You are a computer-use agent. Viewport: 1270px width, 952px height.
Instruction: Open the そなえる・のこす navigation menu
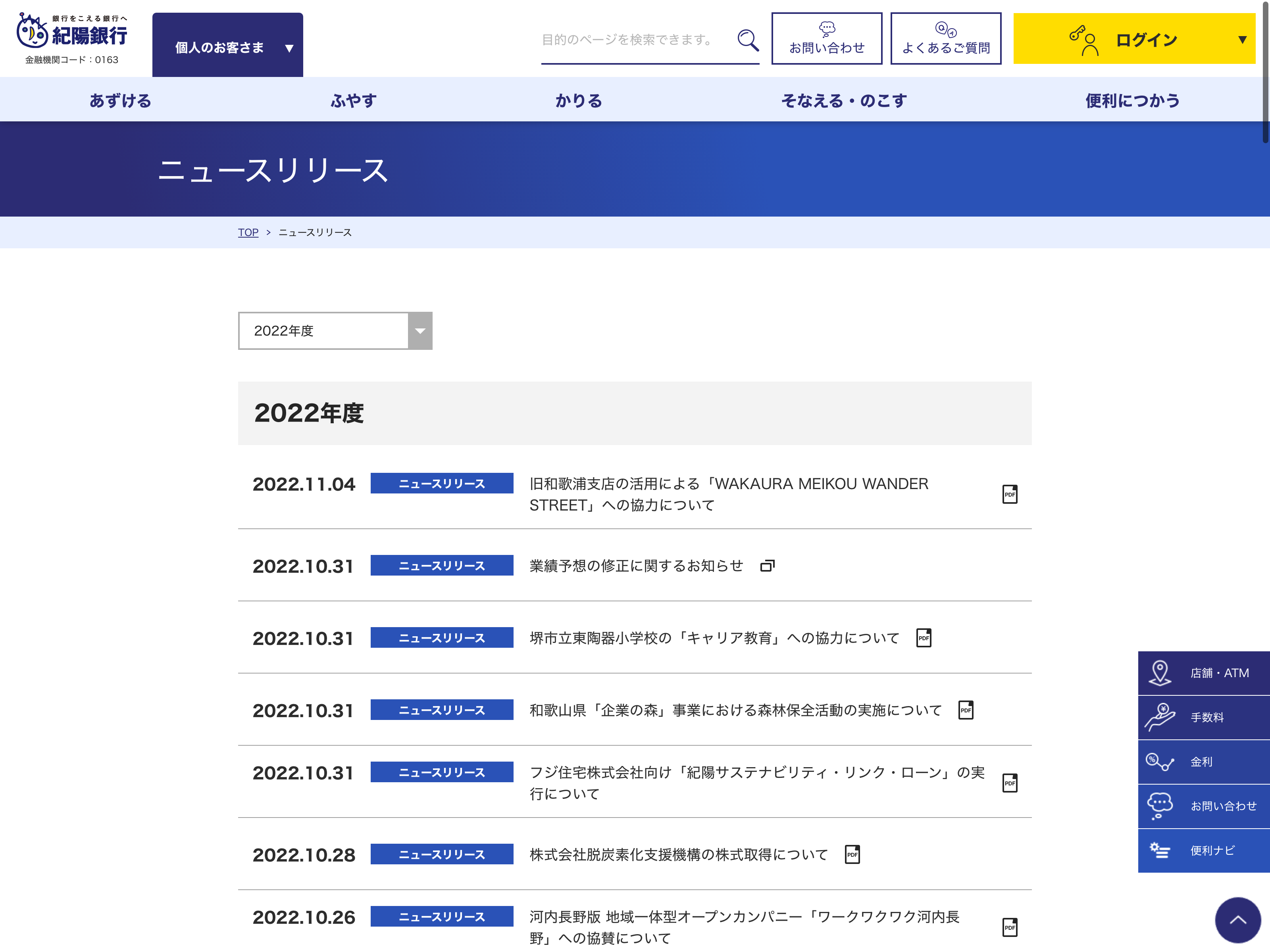click(844, 100)
